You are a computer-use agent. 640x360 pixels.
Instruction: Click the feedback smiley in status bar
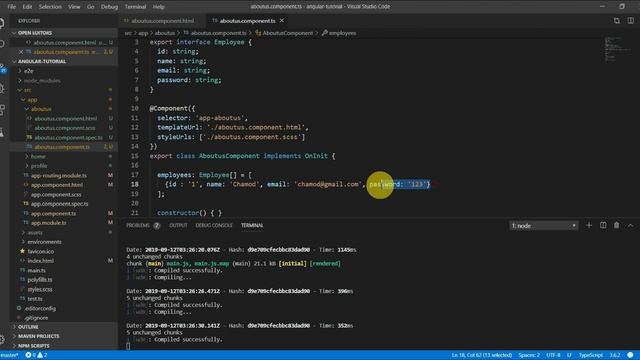[x=630, y=355]
